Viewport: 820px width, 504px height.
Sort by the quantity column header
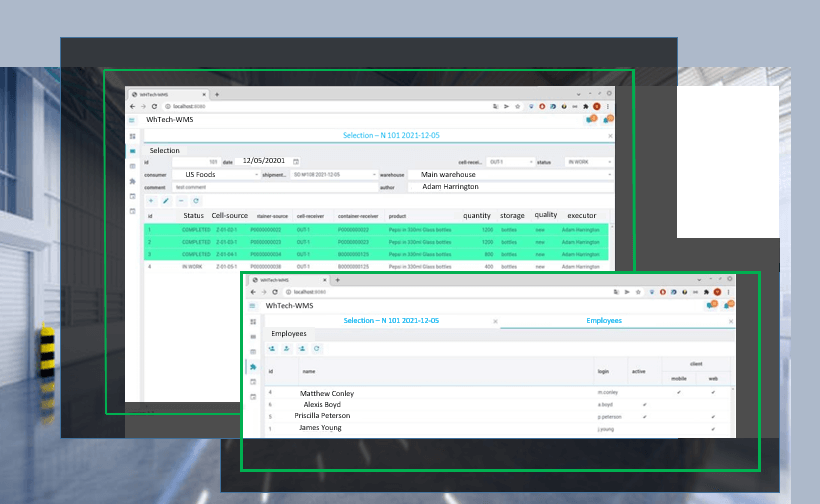coord(476,215)
